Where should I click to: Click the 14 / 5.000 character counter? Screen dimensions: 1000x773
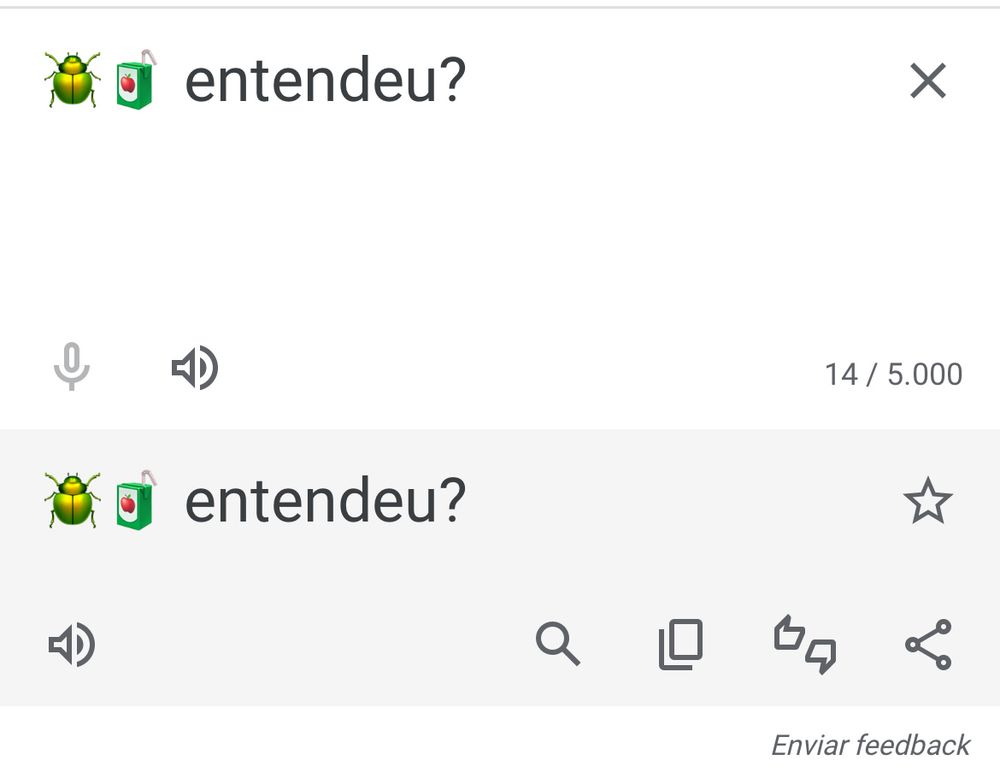[x=893, y=374]
